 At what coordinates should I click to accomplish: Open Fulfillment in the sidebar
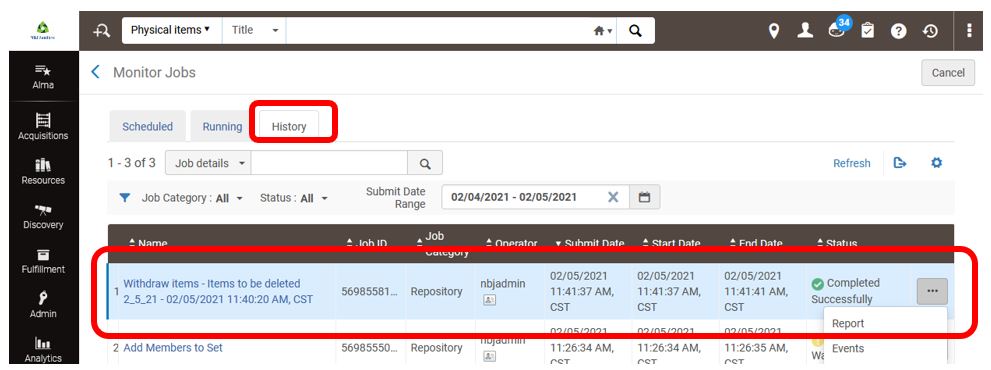coord(43,261)
